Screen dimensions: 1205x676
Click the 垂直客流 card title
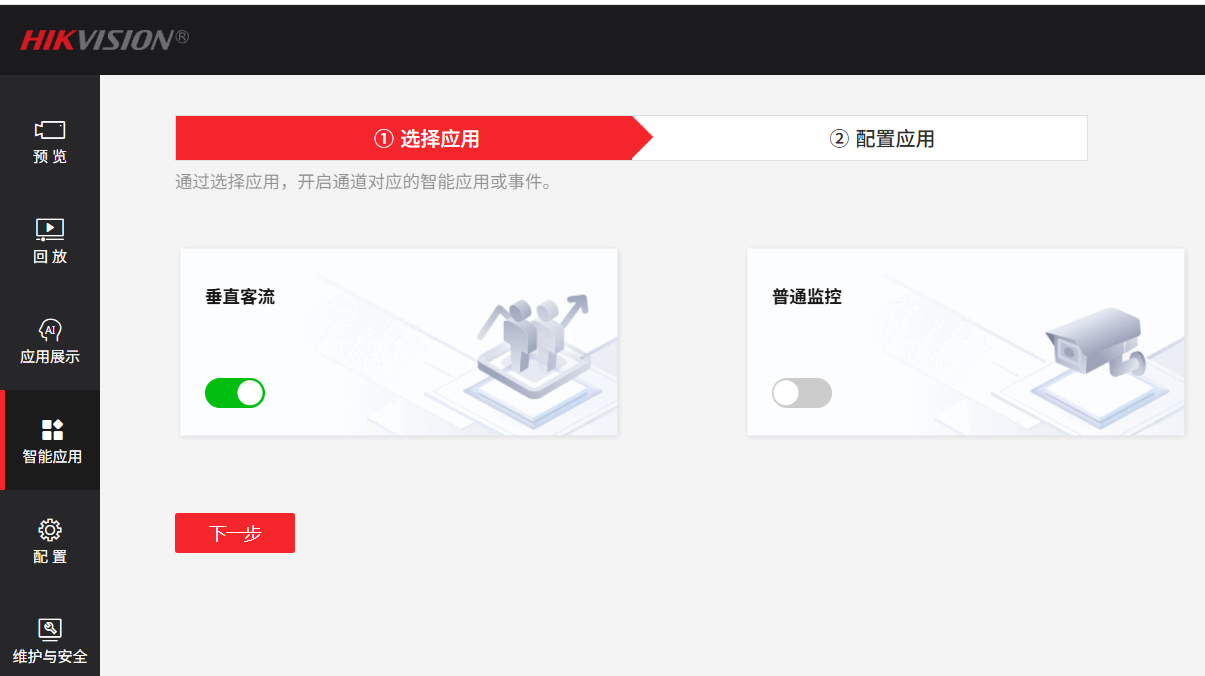pos(240,297)
